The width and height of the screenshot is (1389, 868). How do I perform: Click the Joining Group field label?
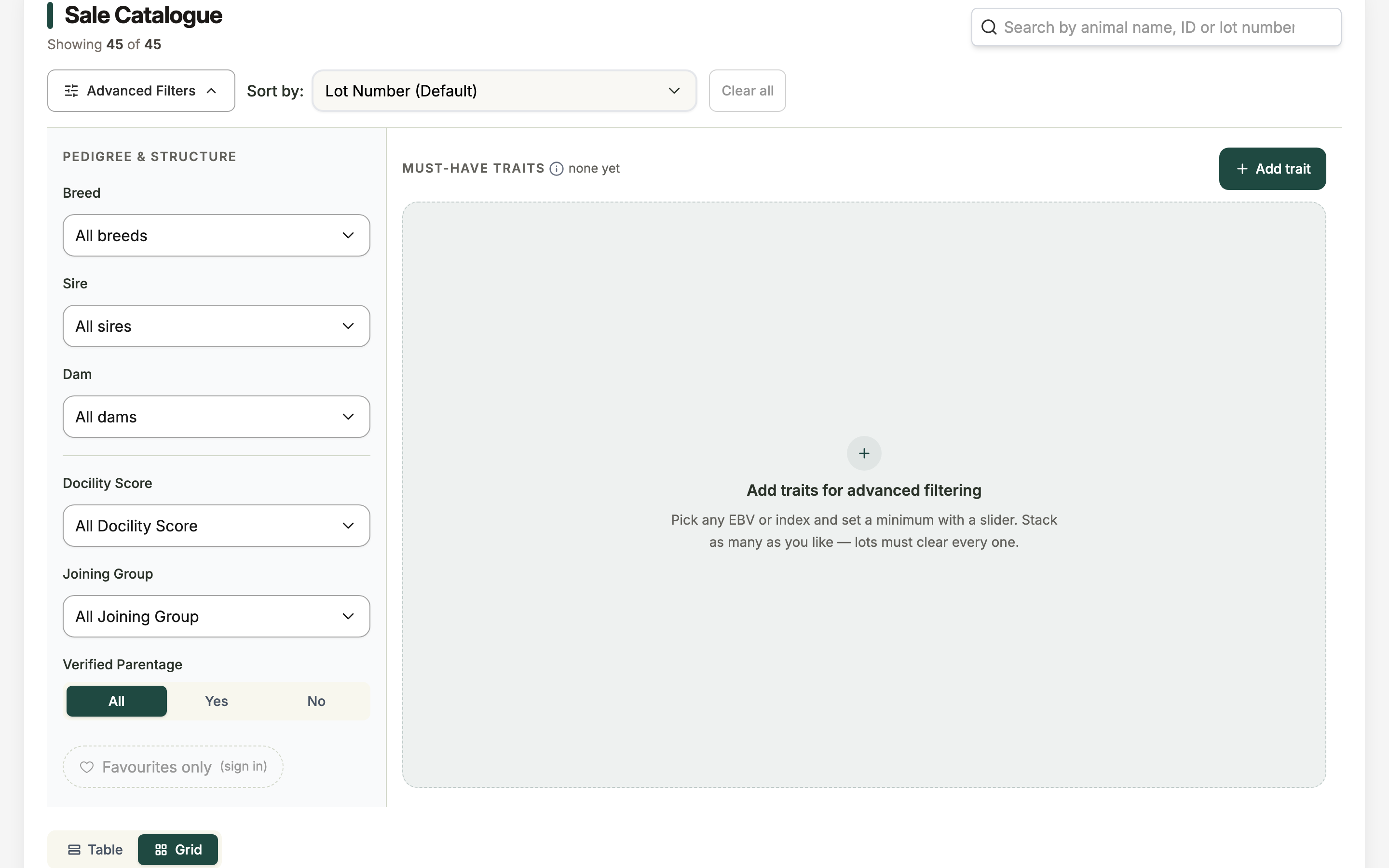tap(108, 574)
